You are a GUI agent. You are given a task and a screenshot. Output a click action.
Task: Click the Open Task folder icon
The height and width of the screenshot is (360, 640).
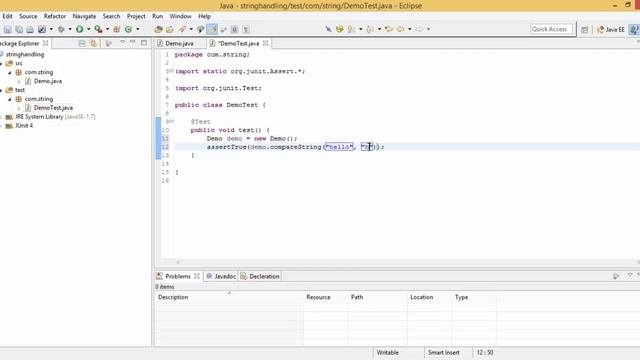click(x=170, y=29)
